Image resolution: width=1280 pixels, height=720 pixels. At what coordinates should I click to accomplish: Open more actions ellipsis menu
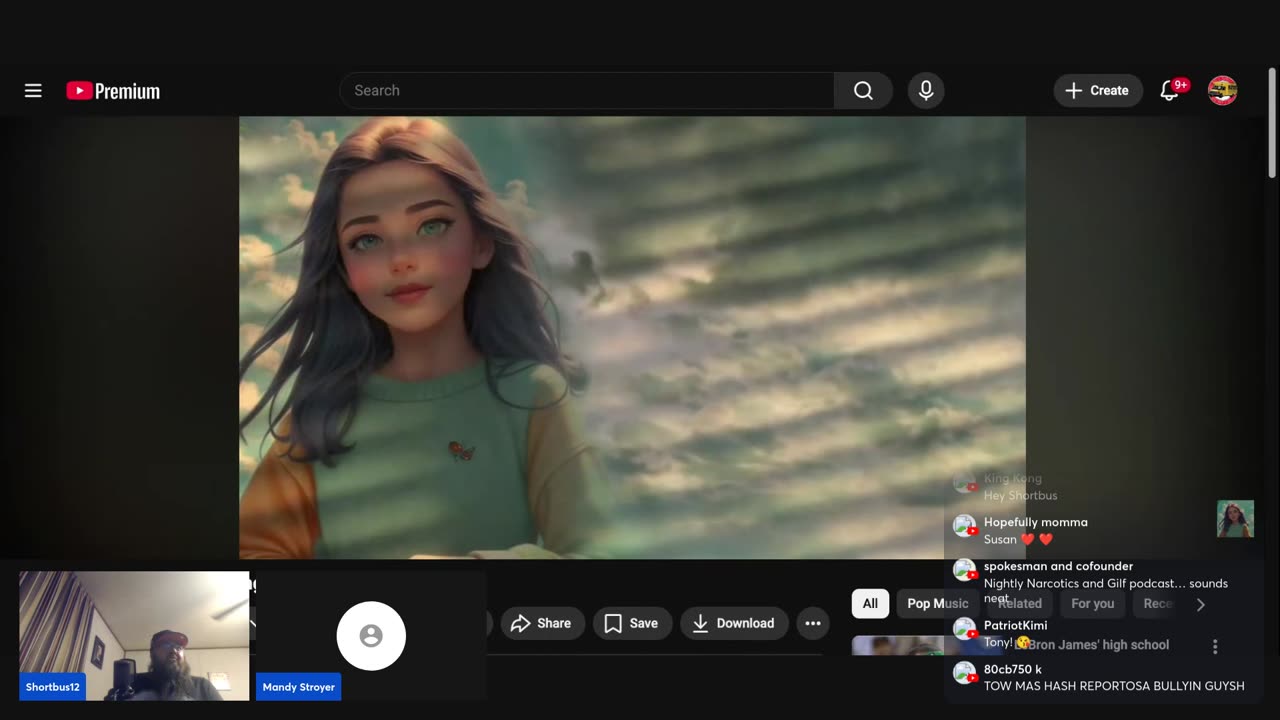tap(813, 623)
